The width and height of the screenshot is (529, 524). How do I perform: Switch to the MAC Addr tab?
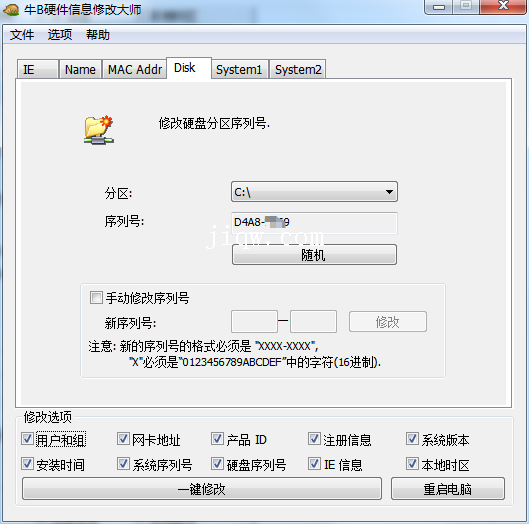click(x=135, y=69)
